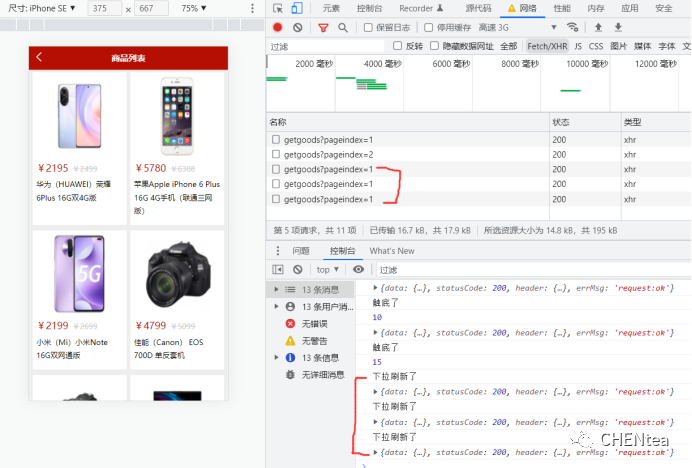The image size is (692, 468).
Task: Open the 高速 3G throttling dropdown
Action: coord(517,27)
